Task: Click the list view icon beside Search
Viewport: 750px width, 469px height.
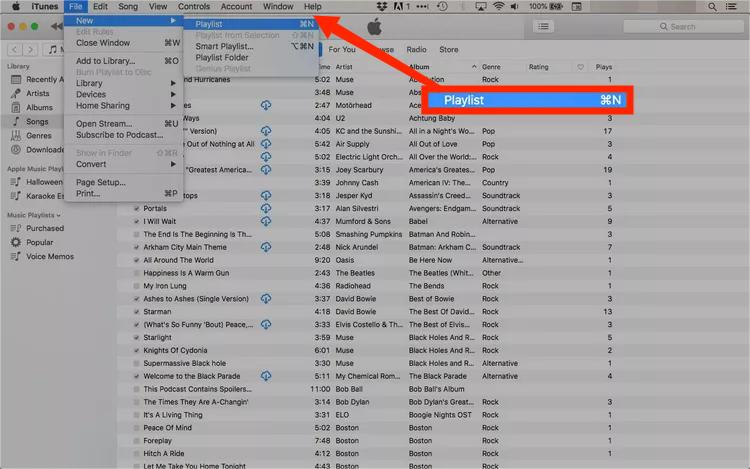Action: click(543, 27)
